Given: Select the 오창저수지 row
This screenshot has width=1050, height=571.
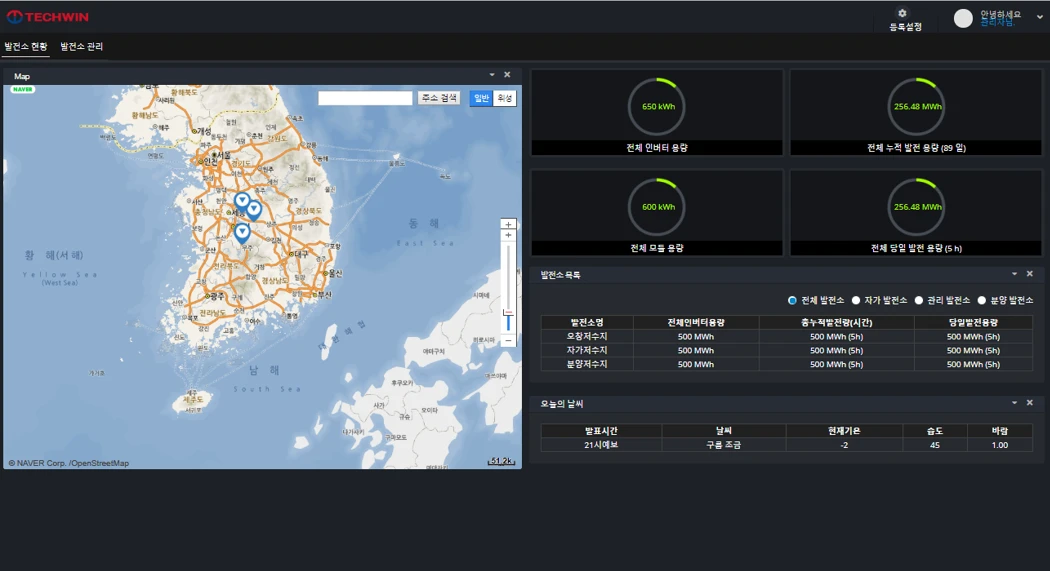Looking at the screenshot, I should pos(787,337).
